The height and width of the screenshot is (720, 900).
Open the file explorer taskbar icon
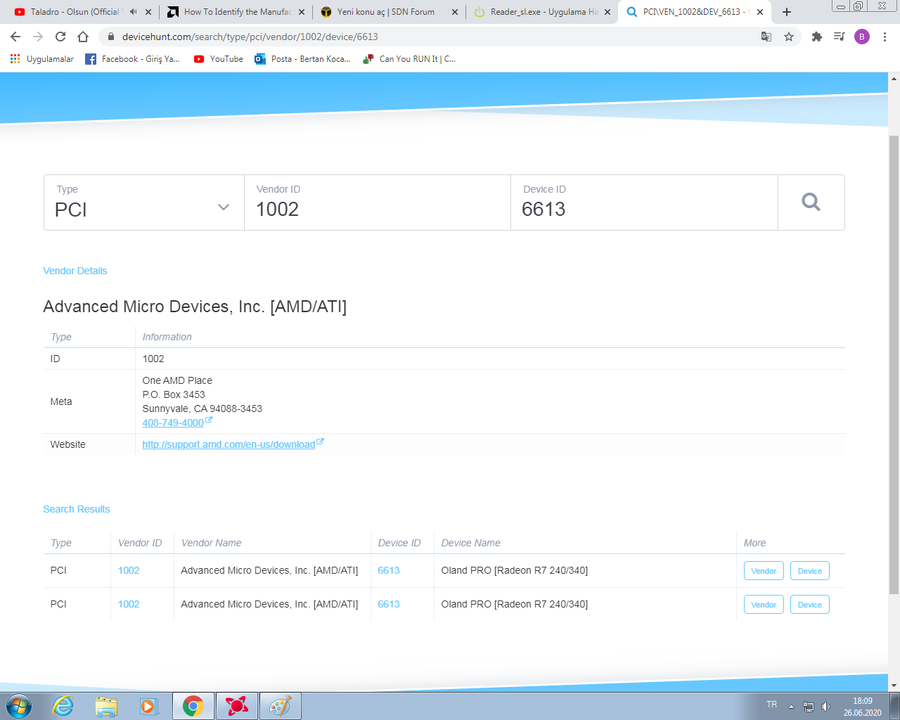click(106, 706)
